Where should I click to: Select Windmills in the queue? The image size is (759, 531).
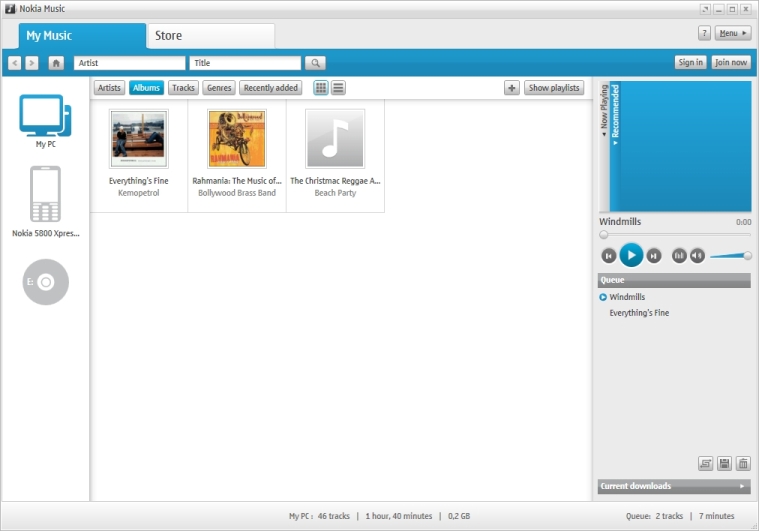[x=627, y=297]
